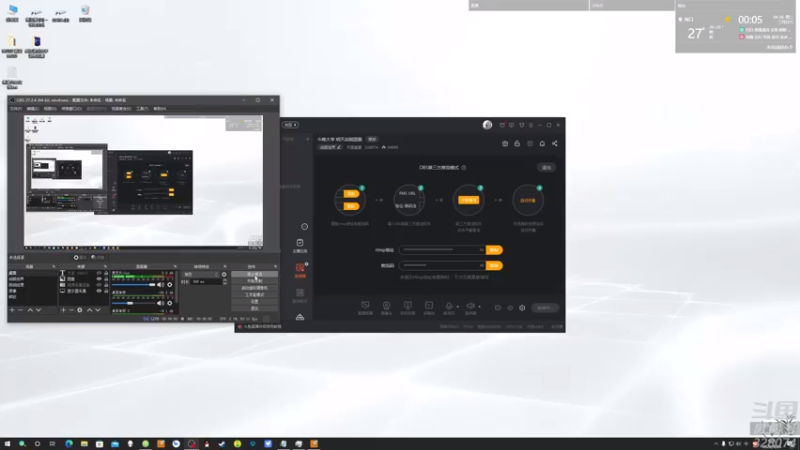Toggle lock of text source in OBS
Image resolution: width=800 pixels, height=450 pixels.
tap(106, 273)
